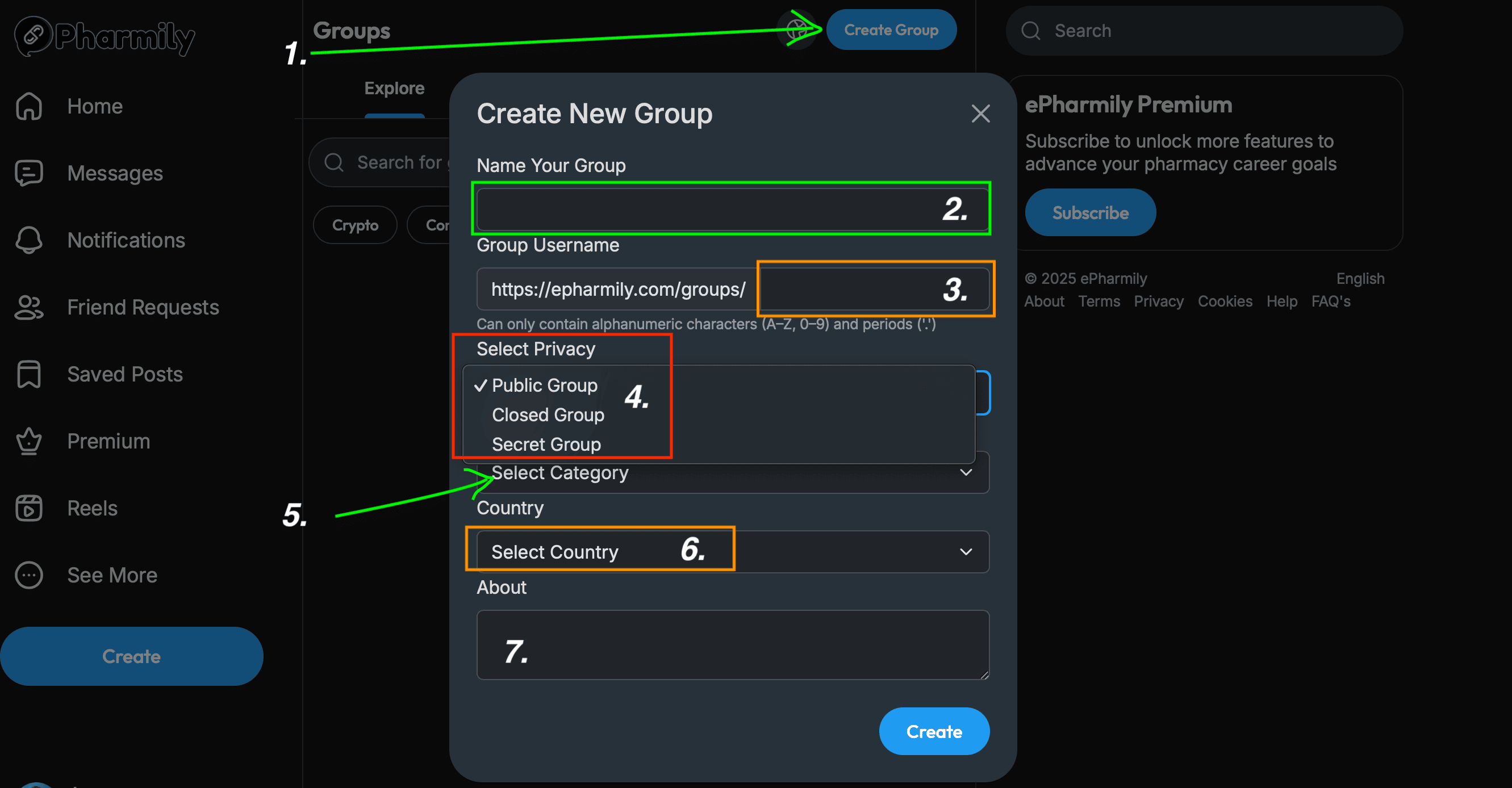Click the Notifications bell icon

(x=29, y=240)
